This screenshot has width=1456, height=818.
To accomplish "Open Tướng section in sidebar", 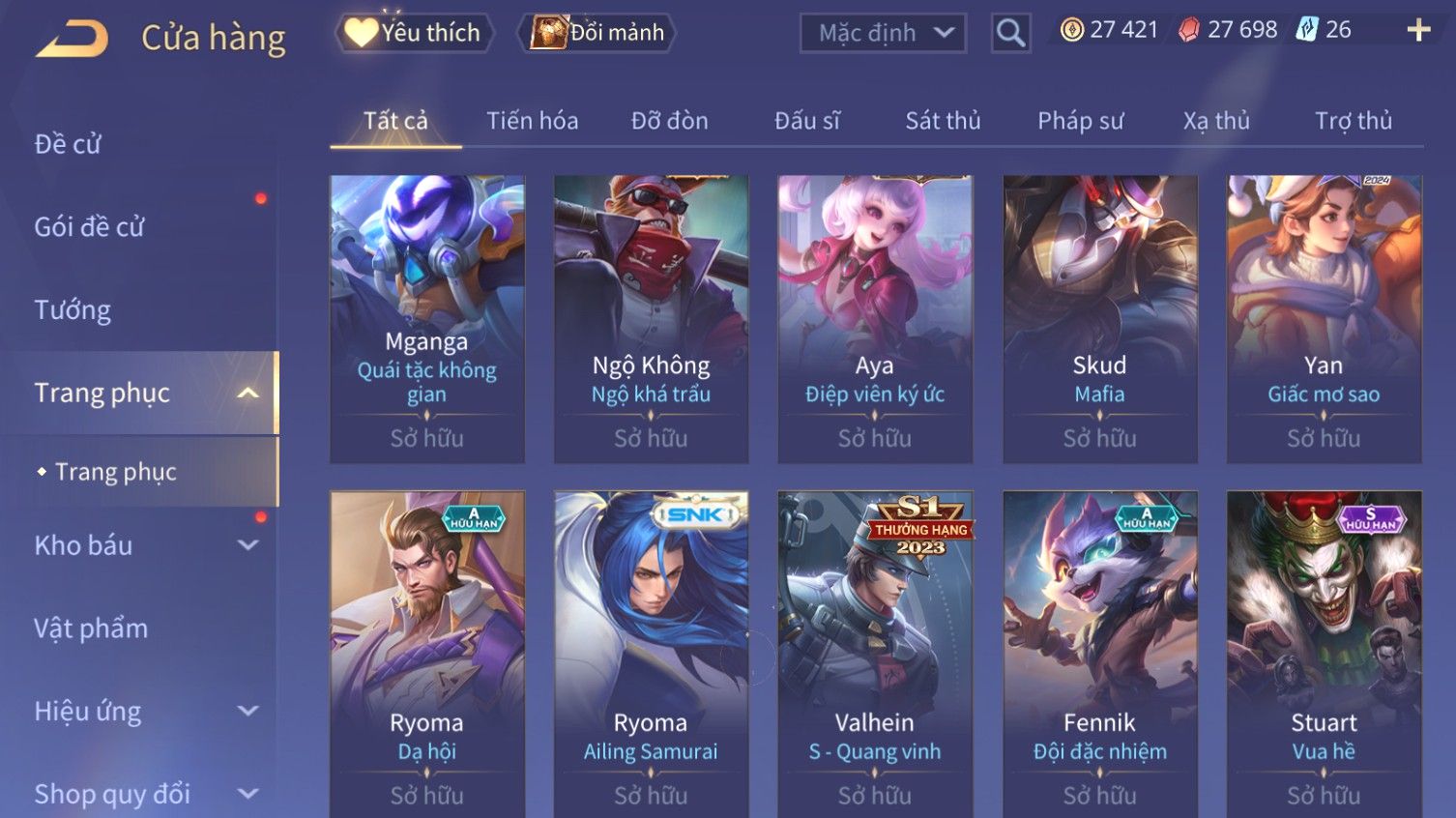I will [73, 310].
